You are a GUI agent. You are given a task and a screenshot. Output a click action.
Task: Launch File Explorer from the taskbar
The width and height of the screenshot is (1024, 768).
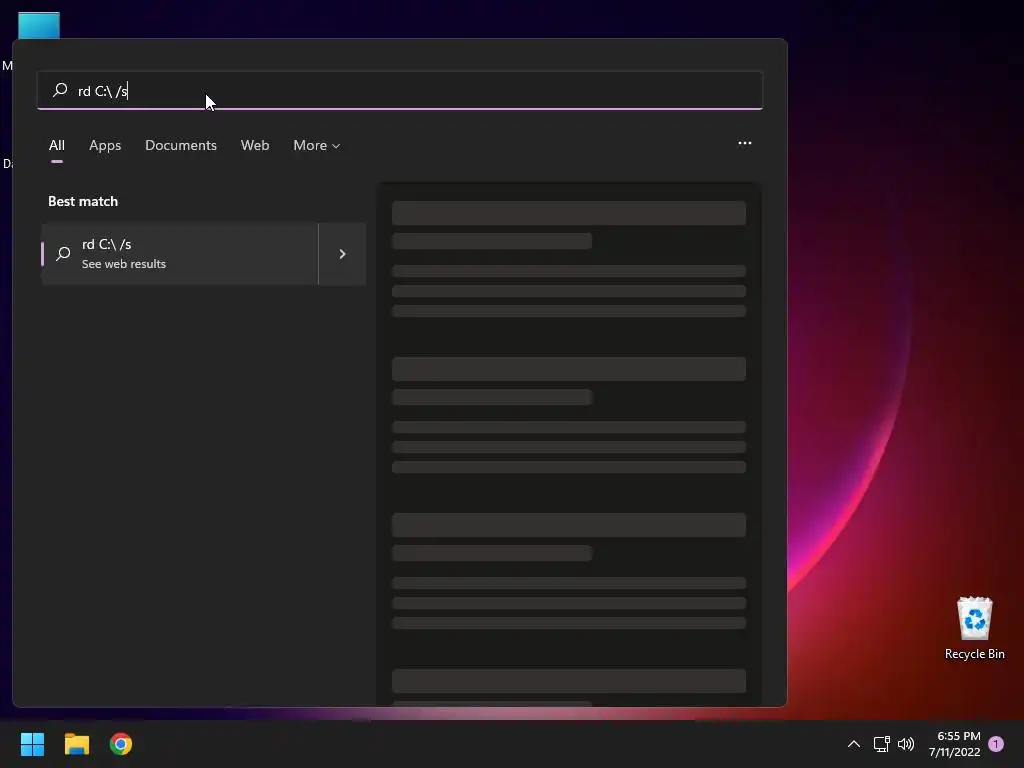[x=76, y=744]
